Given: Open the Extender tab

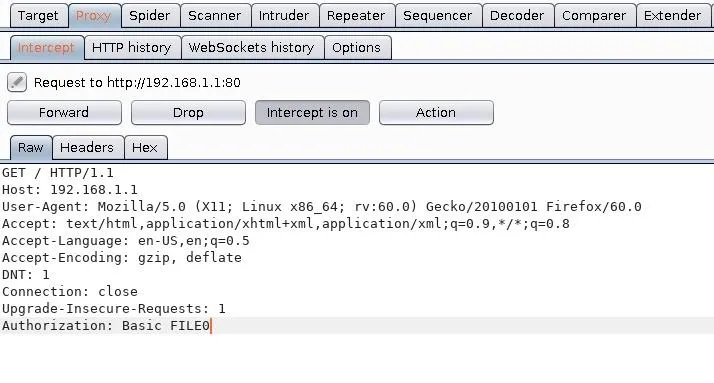Looking at the screenshot, I should (673, 16).
